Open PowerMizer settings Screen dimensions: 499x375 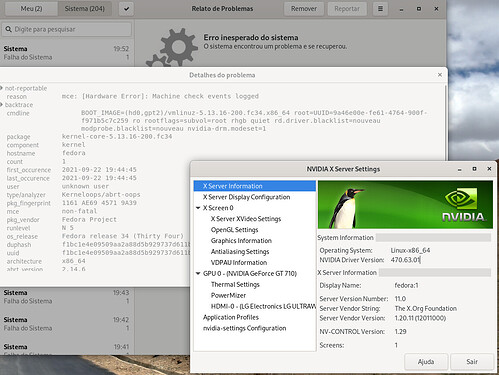(x=228, y=295)
